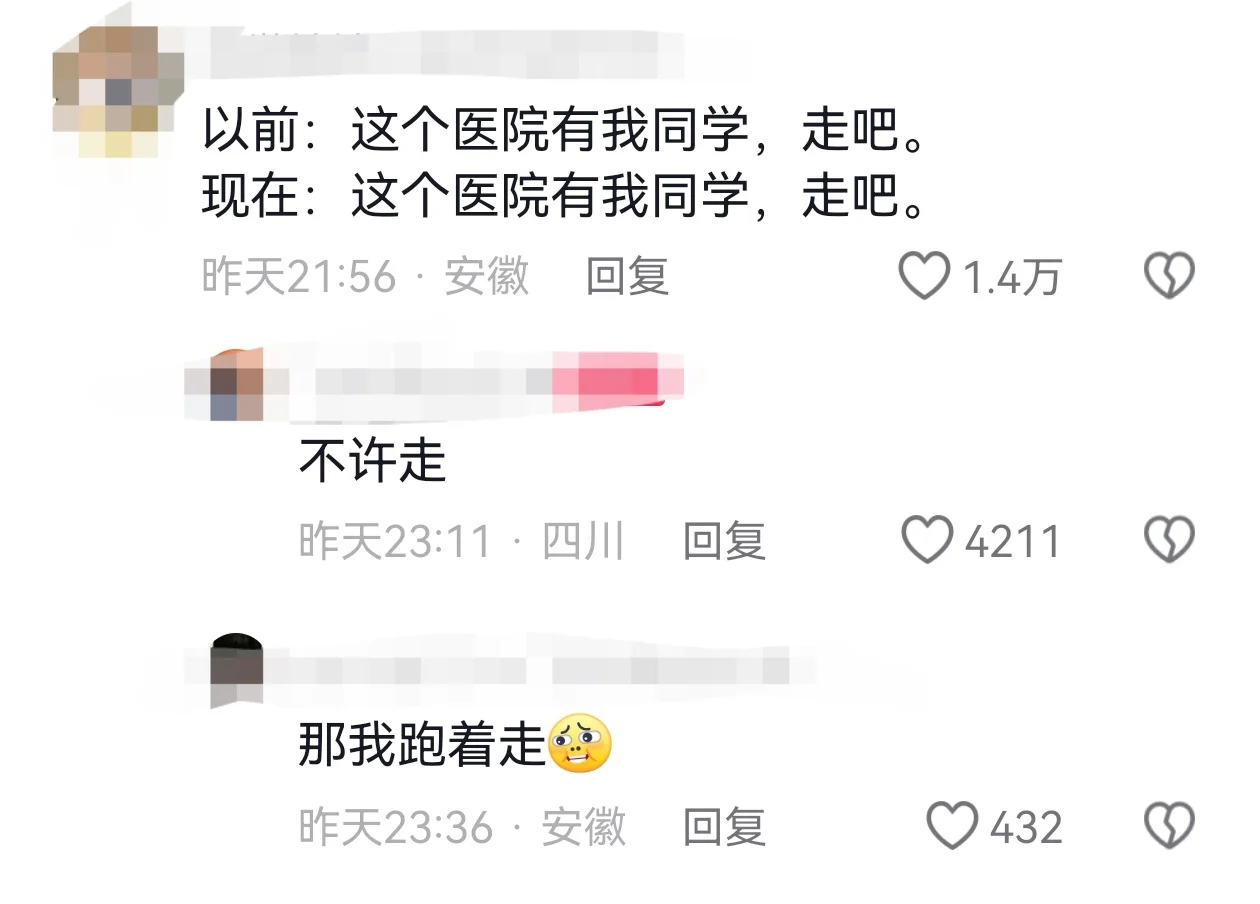Dislike the 那我跑着走 reply

tap(1169, 826)
